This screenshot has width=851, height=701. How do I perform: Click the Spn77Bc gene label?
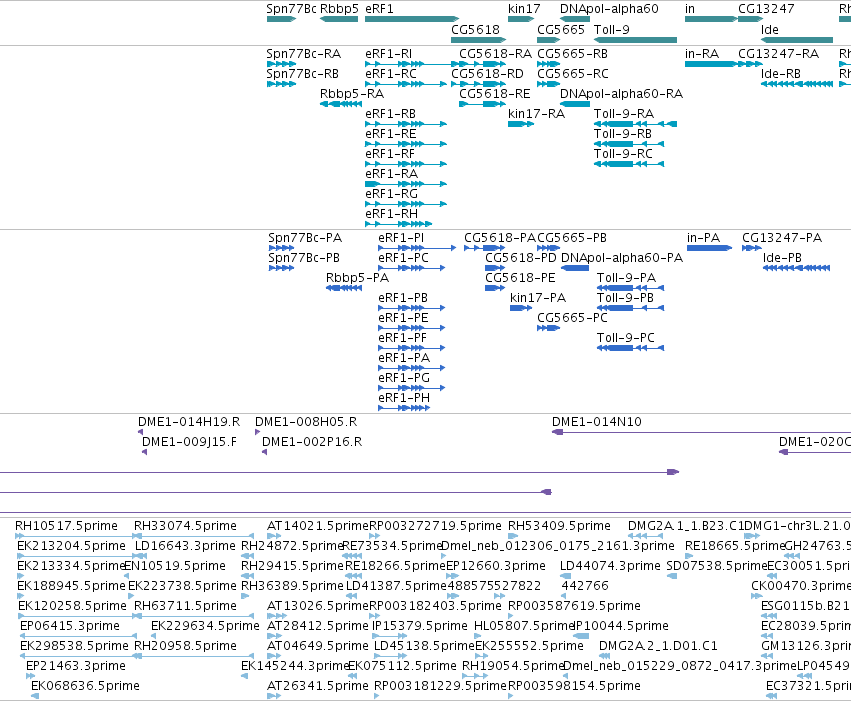tap(291, 9)
